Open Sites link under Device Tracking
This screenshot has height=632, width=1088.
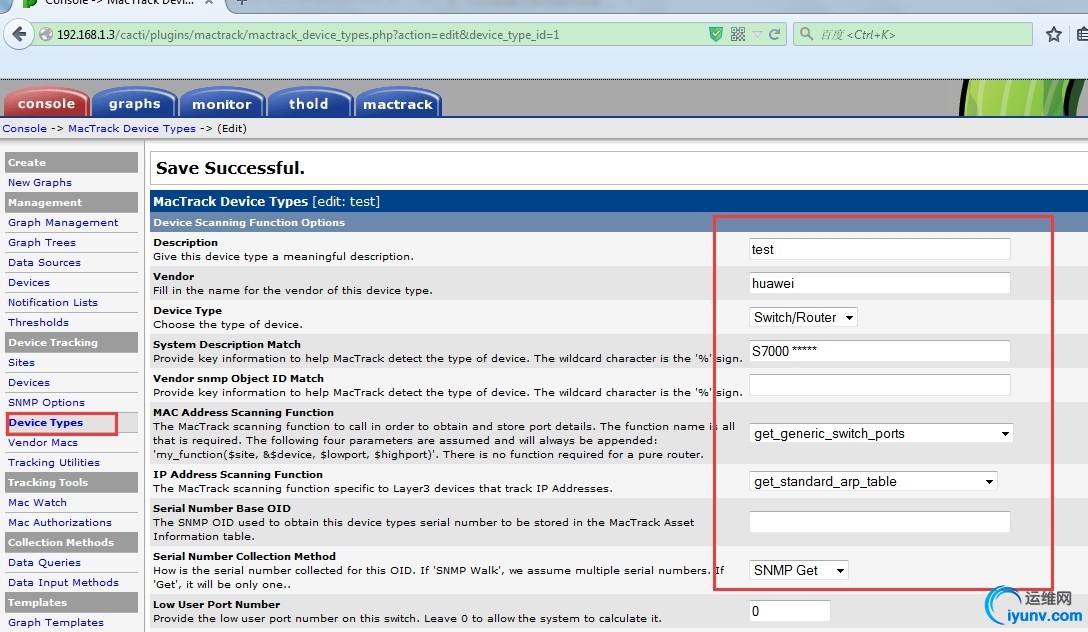[x=22, y=363]
